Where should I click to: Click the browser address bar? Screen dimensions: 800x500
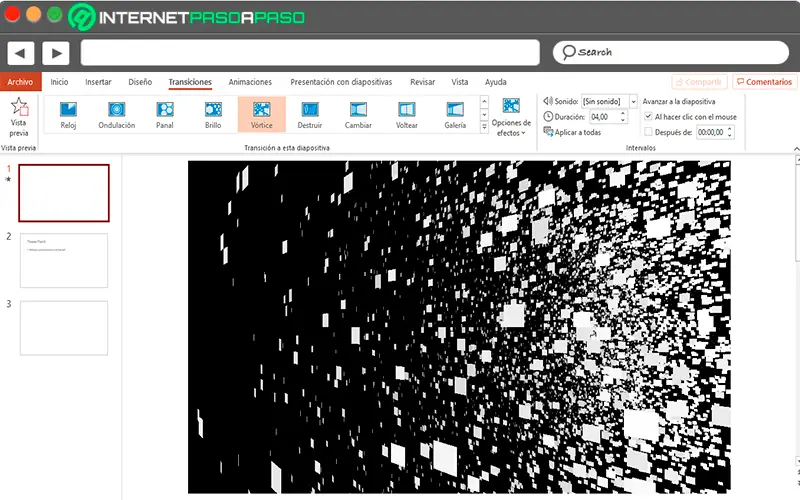(310, 53)
